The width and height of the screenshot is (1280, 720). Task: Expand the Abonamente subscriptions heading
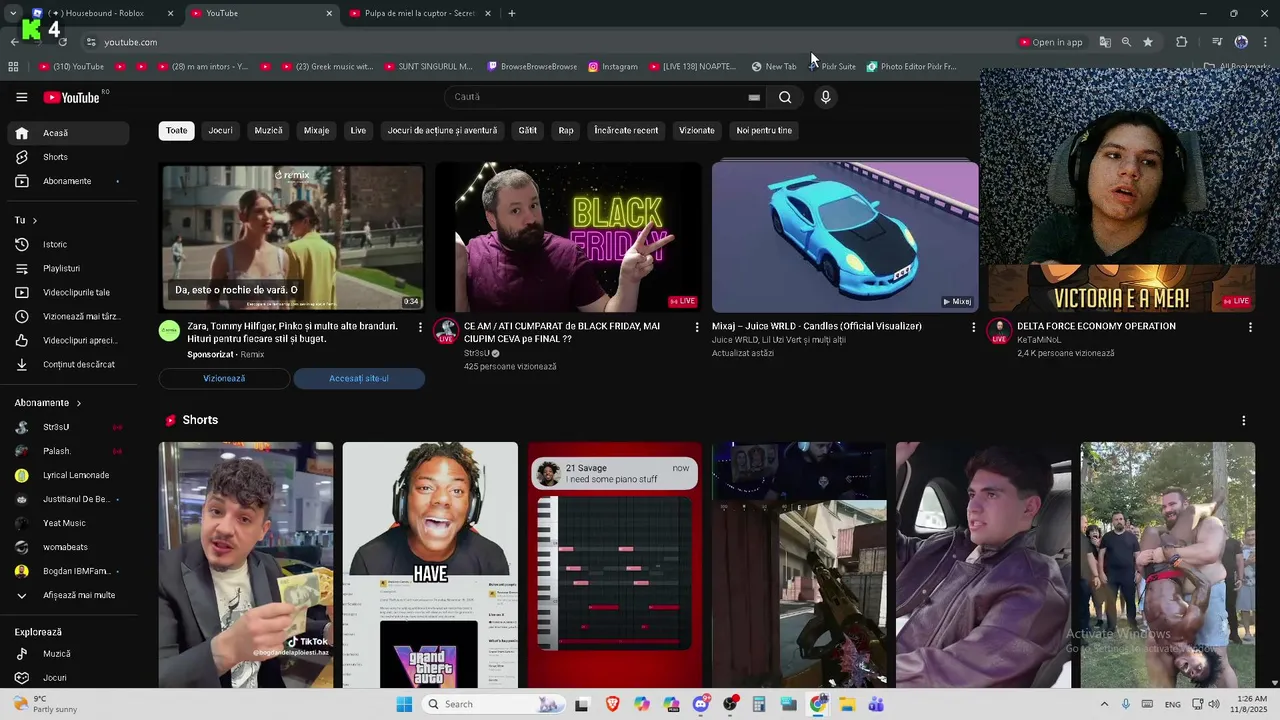click(x=48, y=403)
